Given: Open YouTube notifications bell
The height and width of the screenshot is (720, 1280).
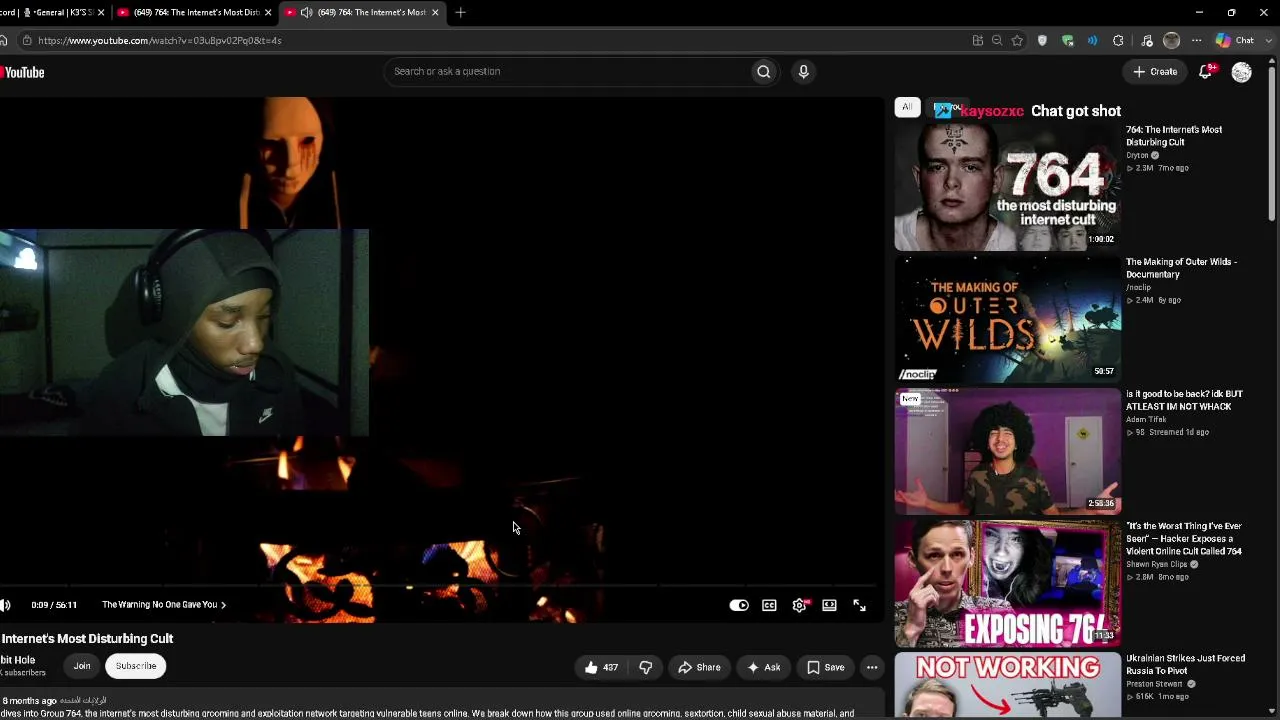Looking at the screenshot, I should tap(1205, 72).
